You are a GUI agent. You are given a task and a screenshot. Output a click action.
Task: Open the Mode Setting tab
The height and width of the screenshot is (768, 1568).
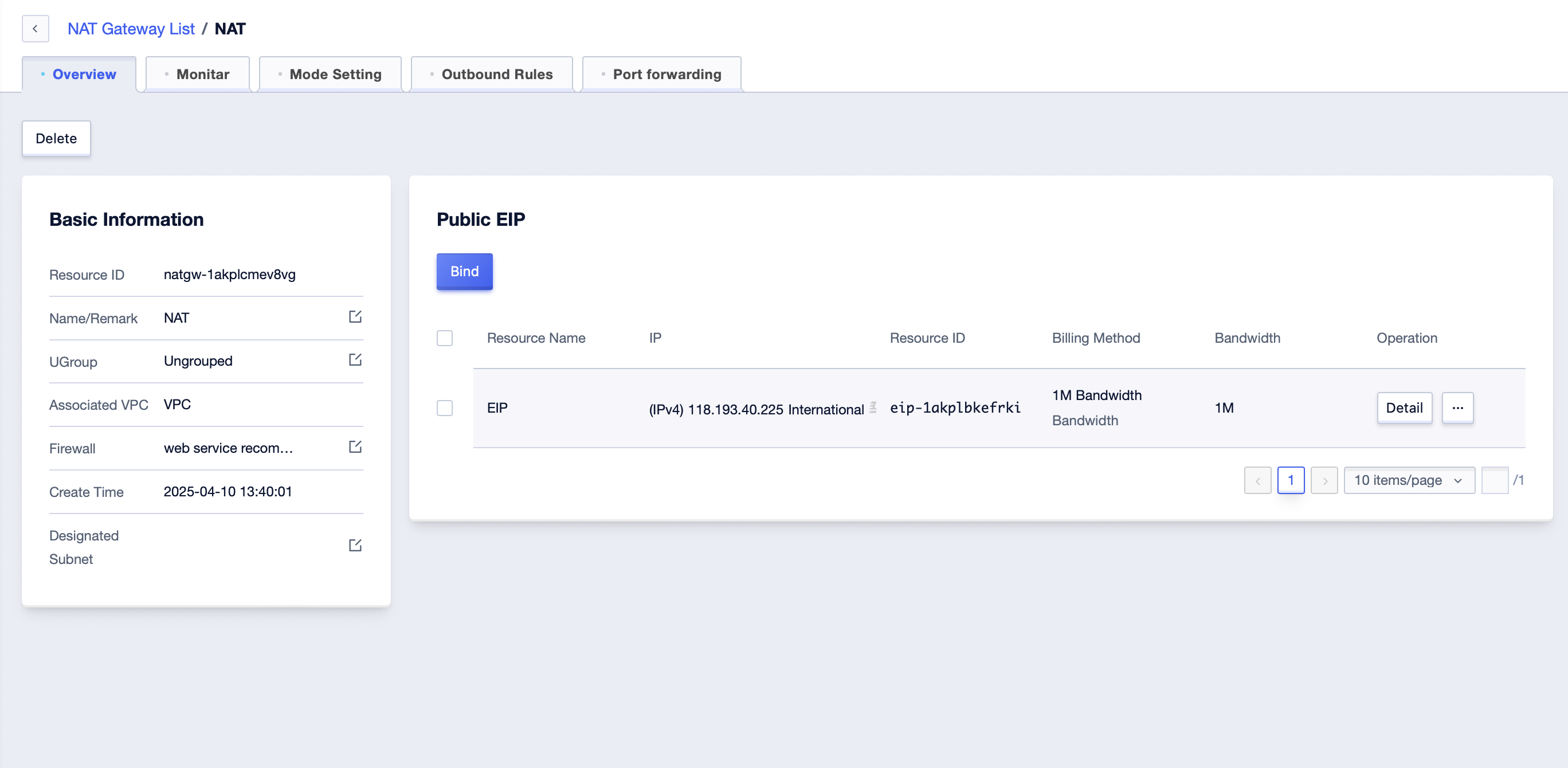pyautogui.click(x=330, y=75)
